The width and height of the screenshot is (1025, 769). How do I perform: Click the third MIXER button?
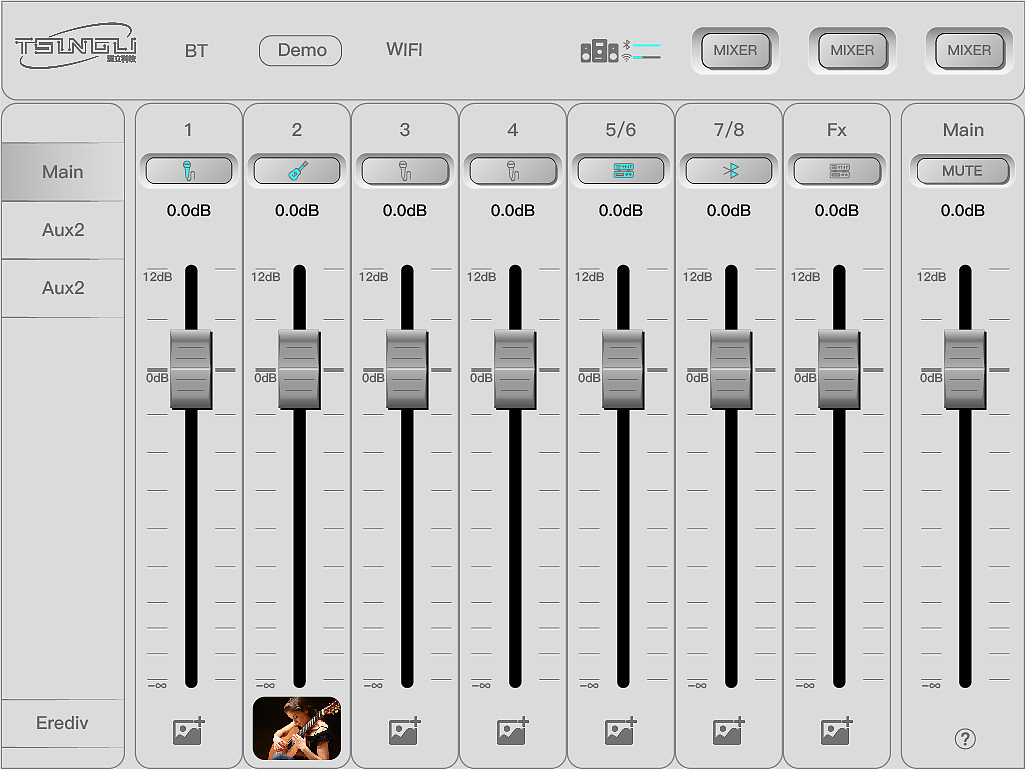point(969,50)
